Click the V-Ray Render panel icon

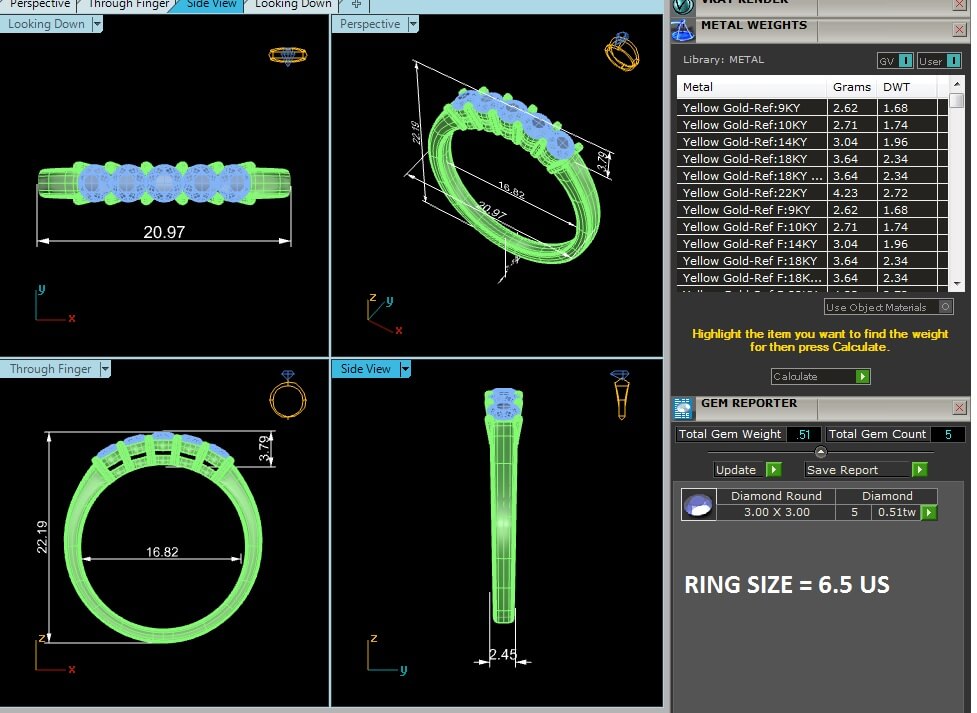(683, 4)
